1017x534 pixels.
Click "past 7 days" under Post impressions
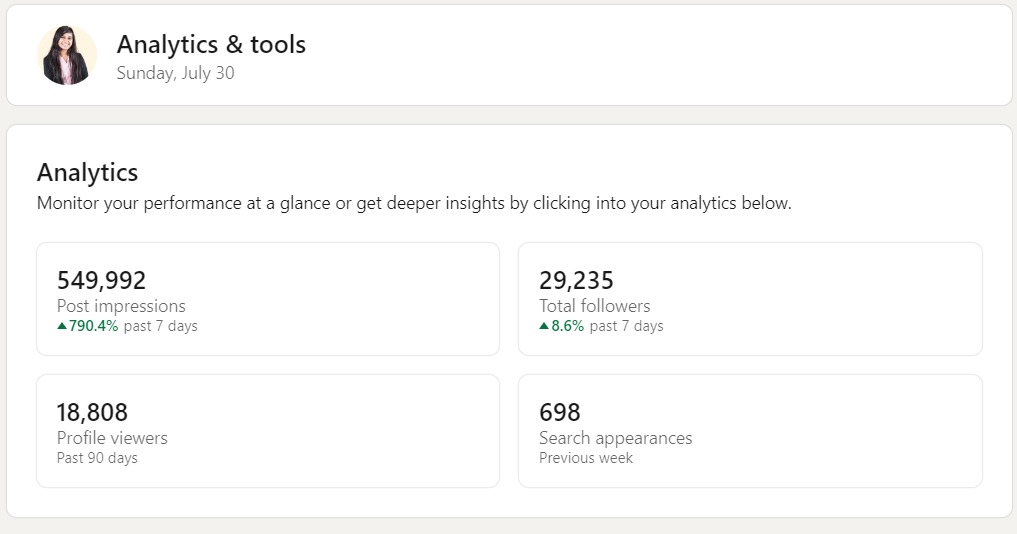161,326
